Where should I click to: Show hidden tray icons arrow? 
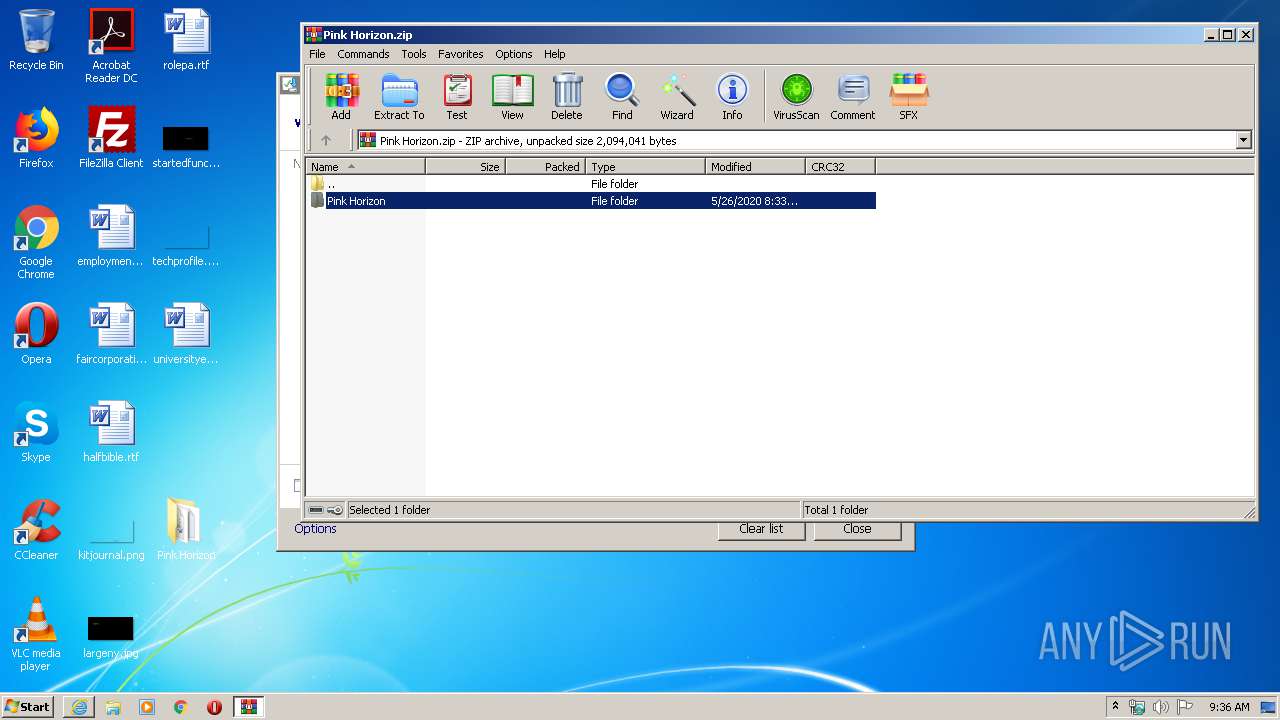click(1116, 707)
